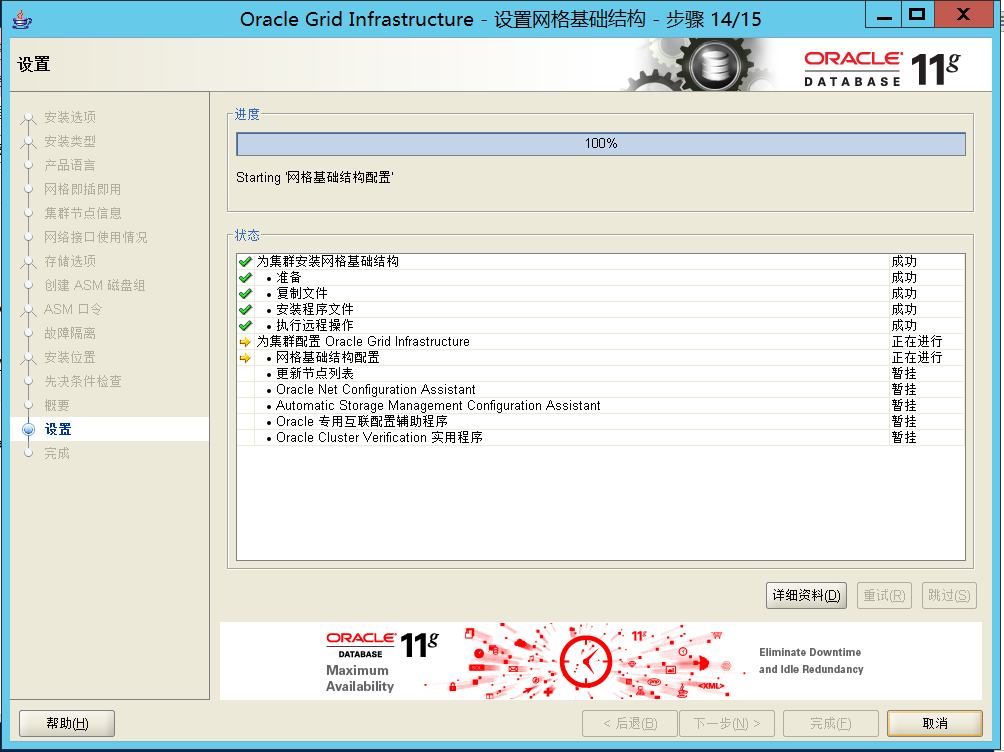Click yellow arrow beside 网格基础结构配置

(245, 358)
